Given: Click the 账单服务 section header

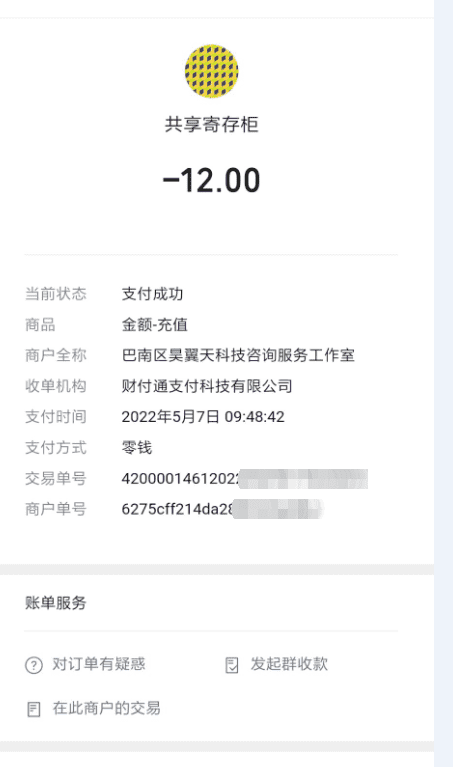Looking at the screenshot, I should coord(56,603).
